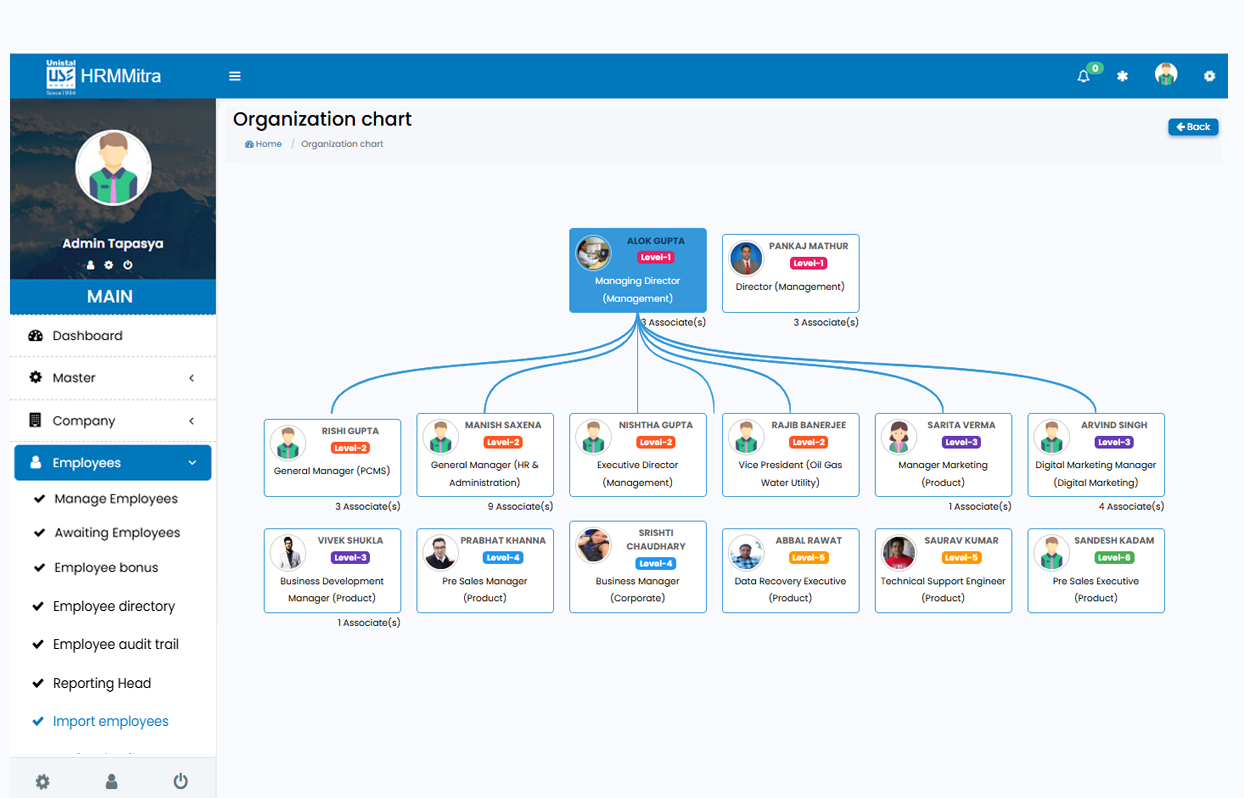Click the hamburger menu icon in header
This screenshot has height=798, width=1244.
pyautogui.click(x=235, y=76)
